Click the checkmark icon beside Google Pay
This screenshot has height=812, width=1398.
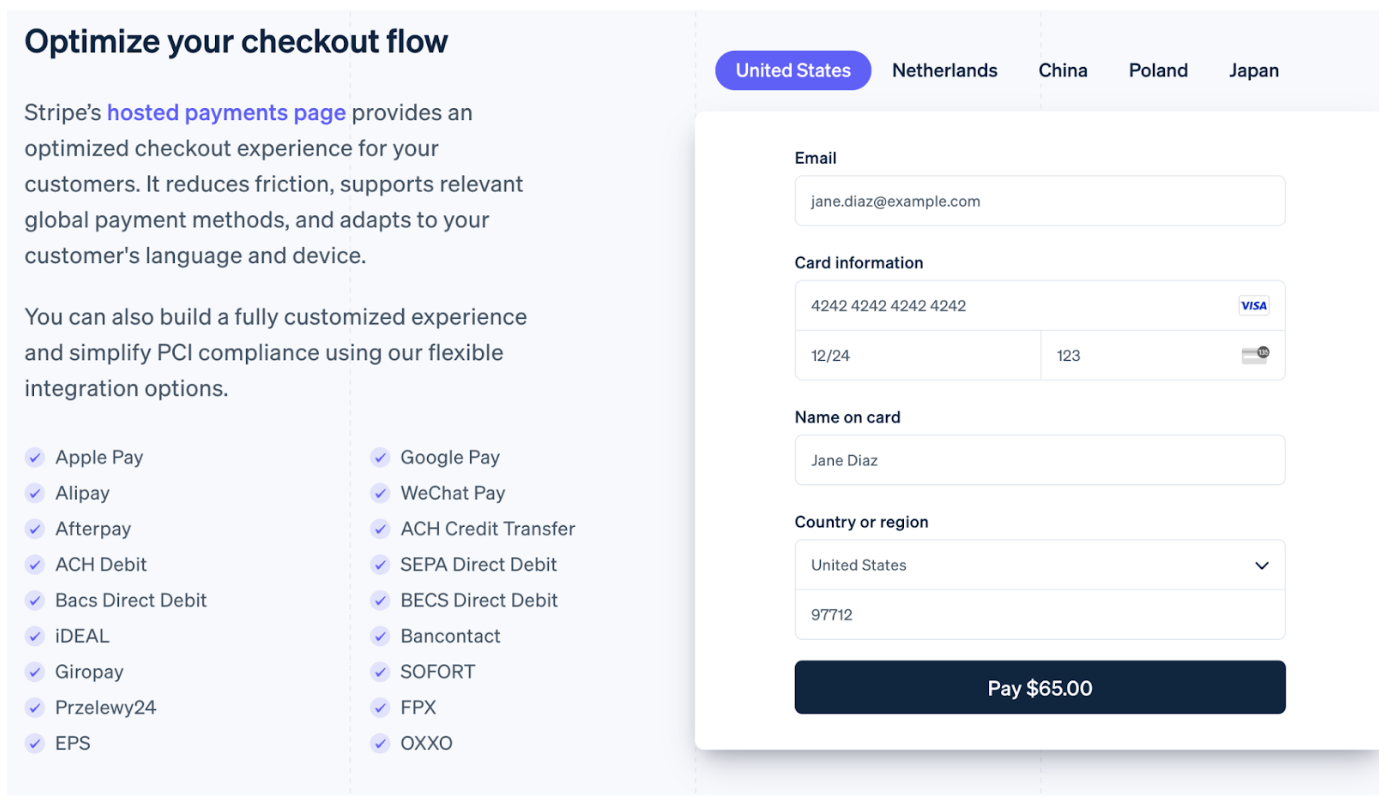(380, 458)
